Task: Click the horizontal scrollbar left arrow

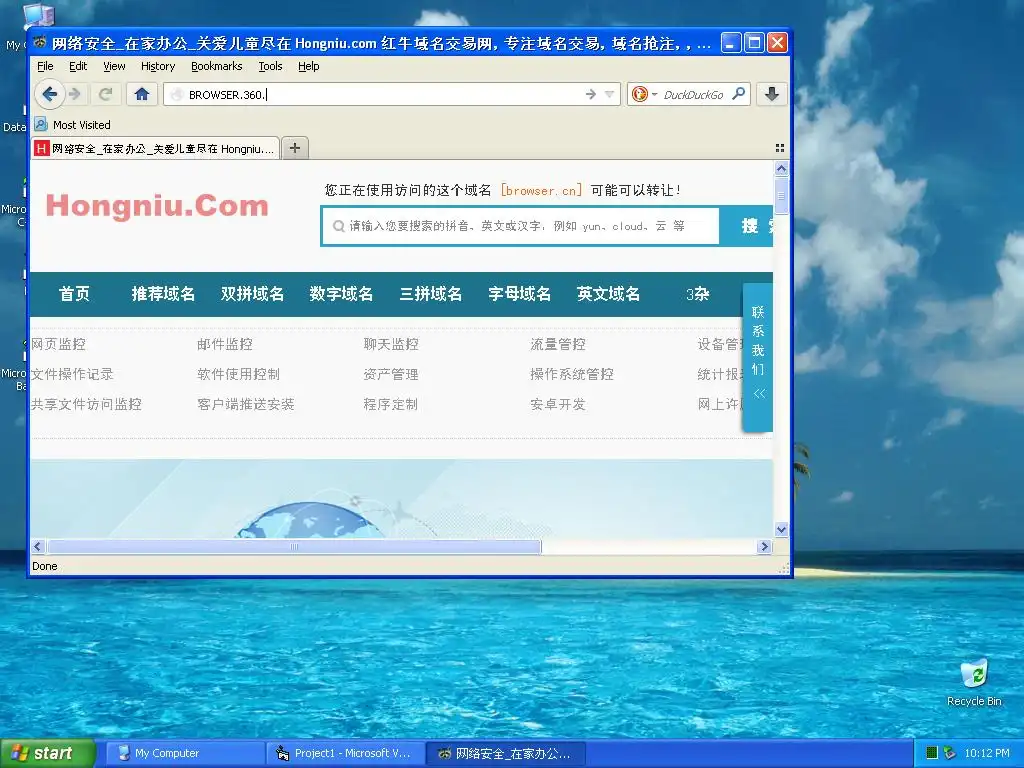Action: [x=37, y=547]
